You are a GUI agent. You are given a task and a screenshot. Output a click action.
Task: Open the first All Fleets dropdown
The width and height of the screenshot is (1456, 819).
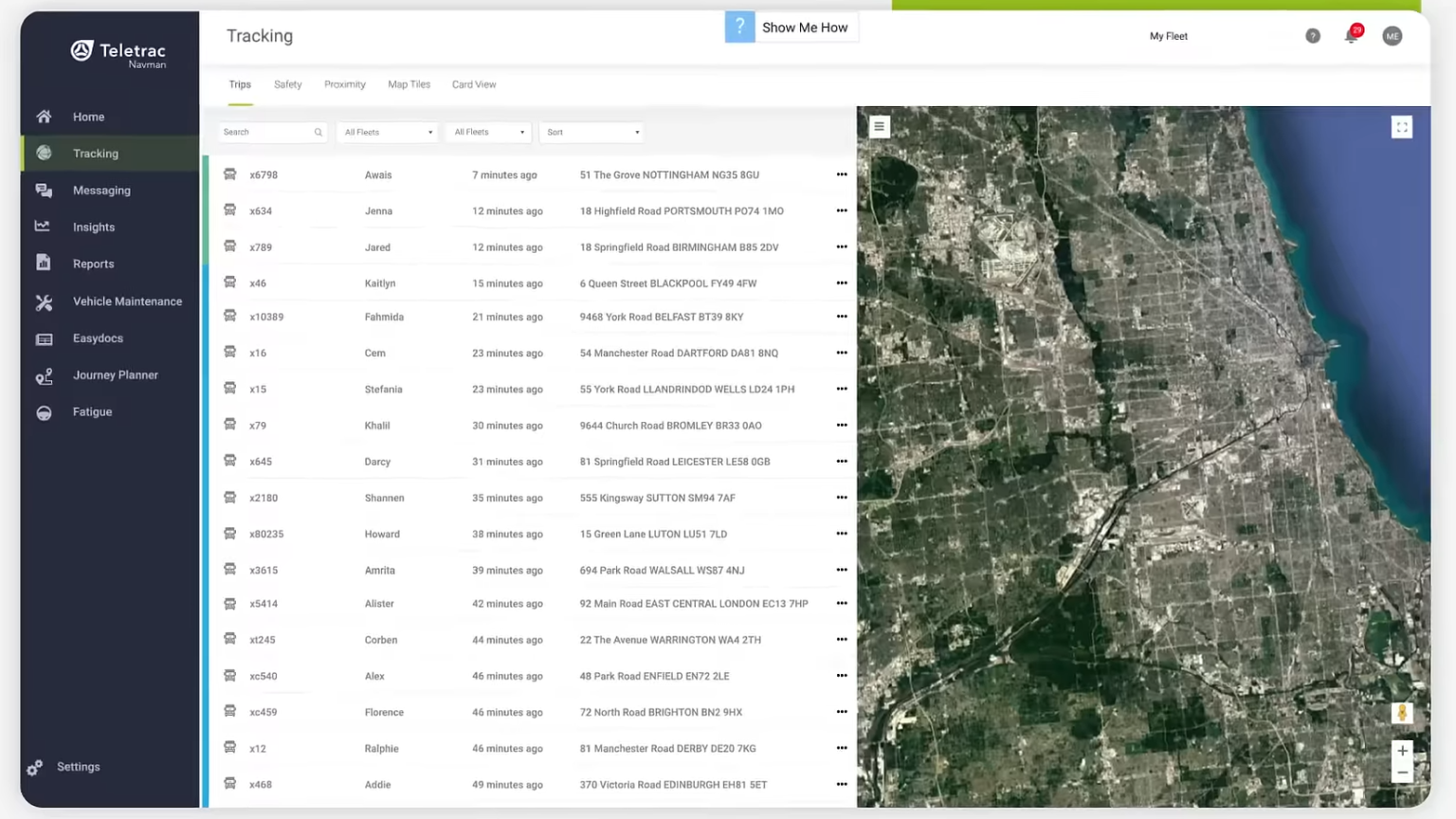click(x=388, y=133)
